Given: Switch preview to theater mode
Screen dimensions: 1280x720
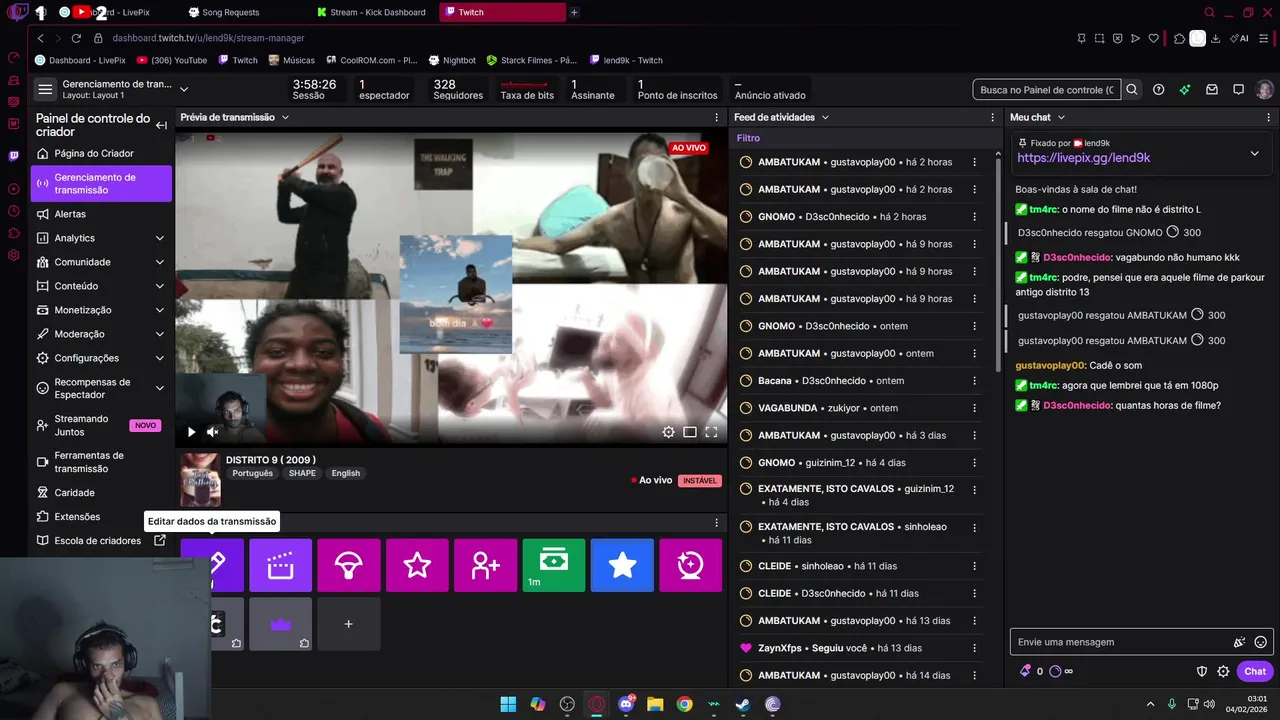Looking at the screenshot, I should (690, 432).
